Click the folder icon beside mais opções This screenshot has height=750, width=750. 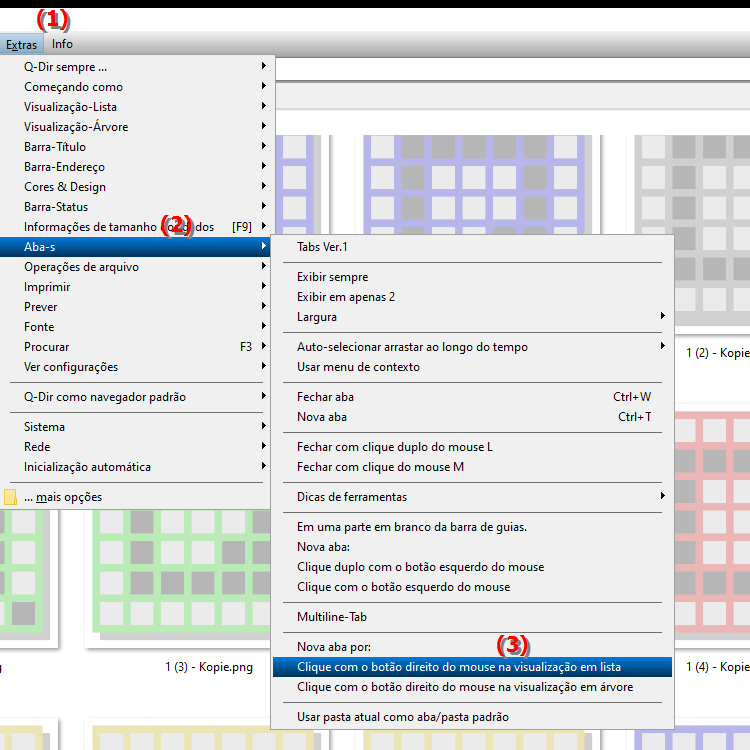point(10,497)
